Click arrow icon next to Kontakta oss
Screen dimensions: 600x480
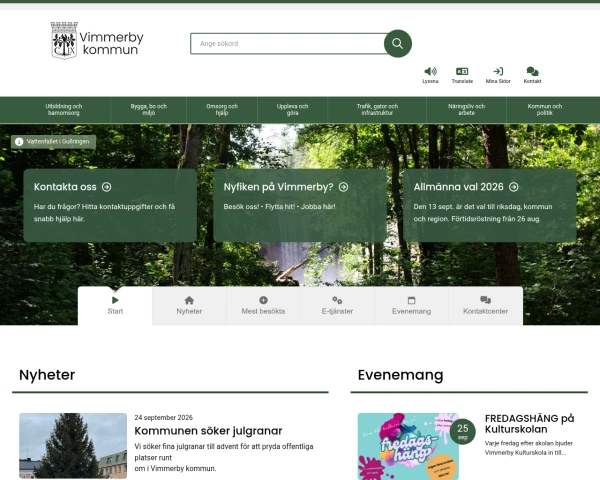tap(106, 187)
